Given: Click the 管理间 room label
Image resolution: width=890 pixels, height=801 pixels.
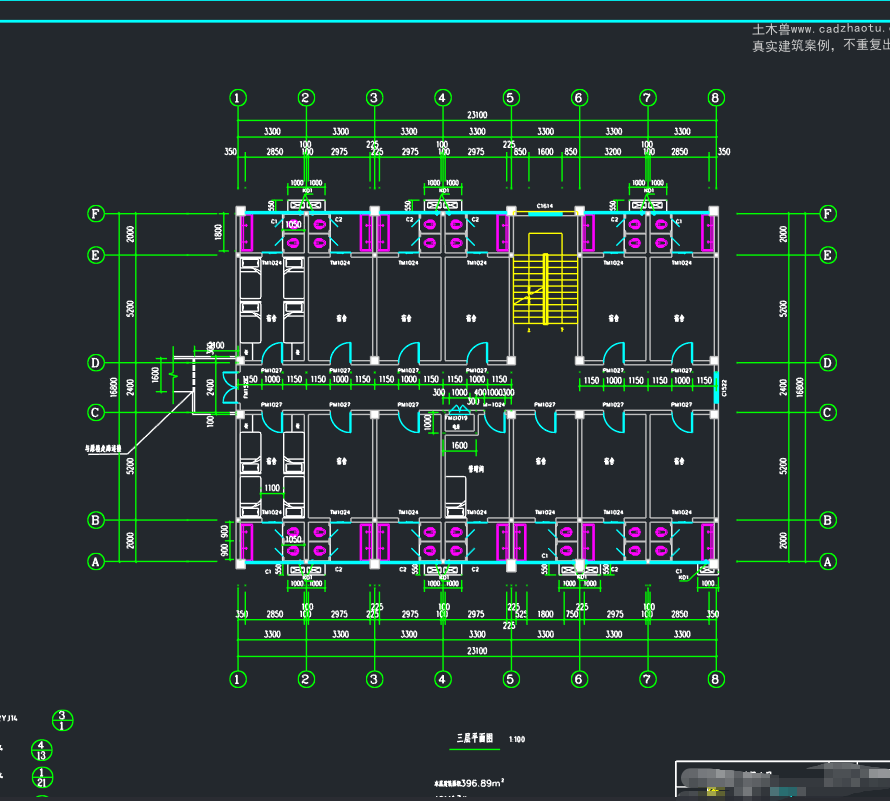Looking at the screenshot, I should click(x=476, y=469).
